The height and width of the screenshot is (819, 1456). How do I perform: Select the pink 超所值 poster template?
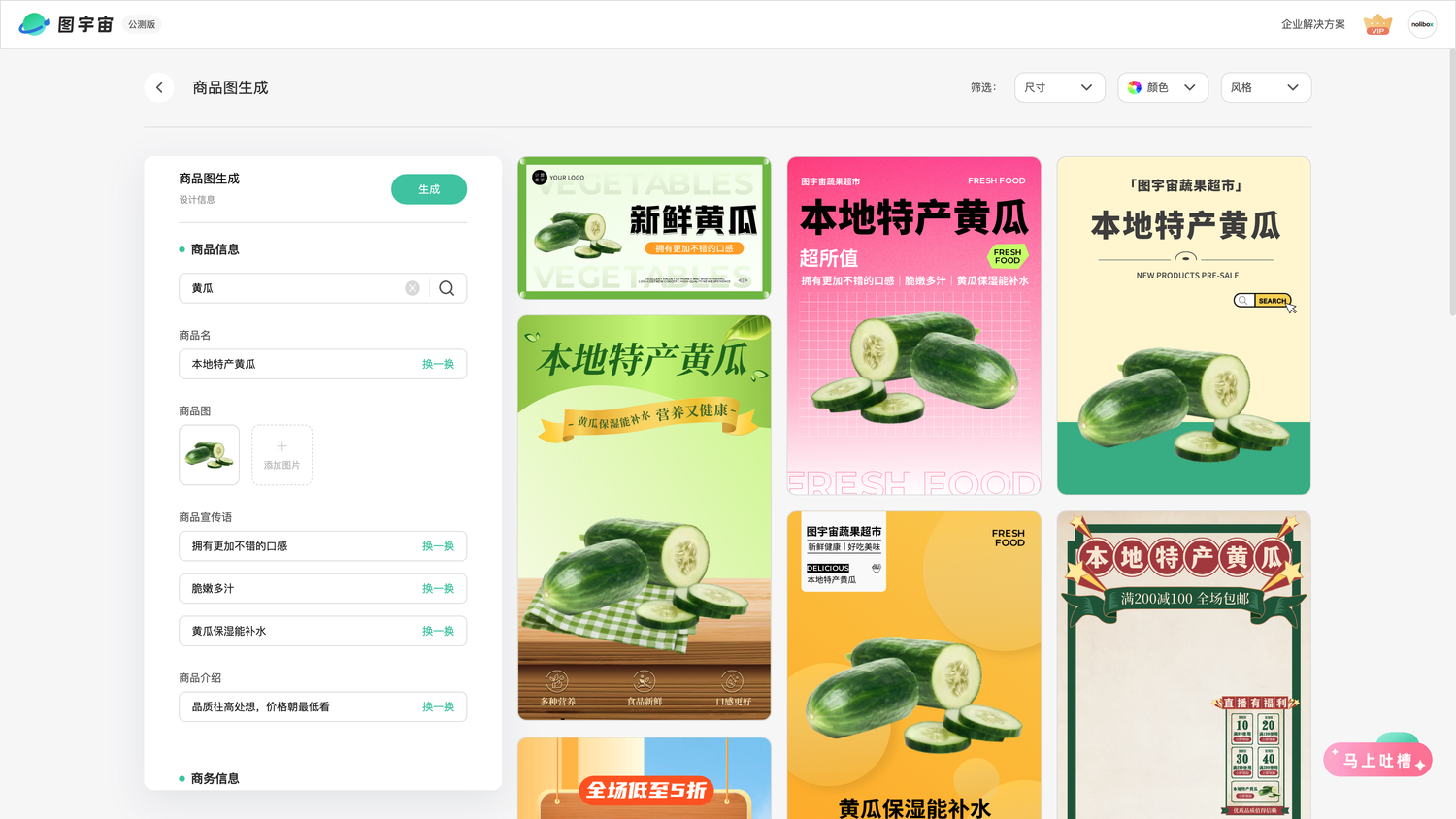(x=913, y=326)
